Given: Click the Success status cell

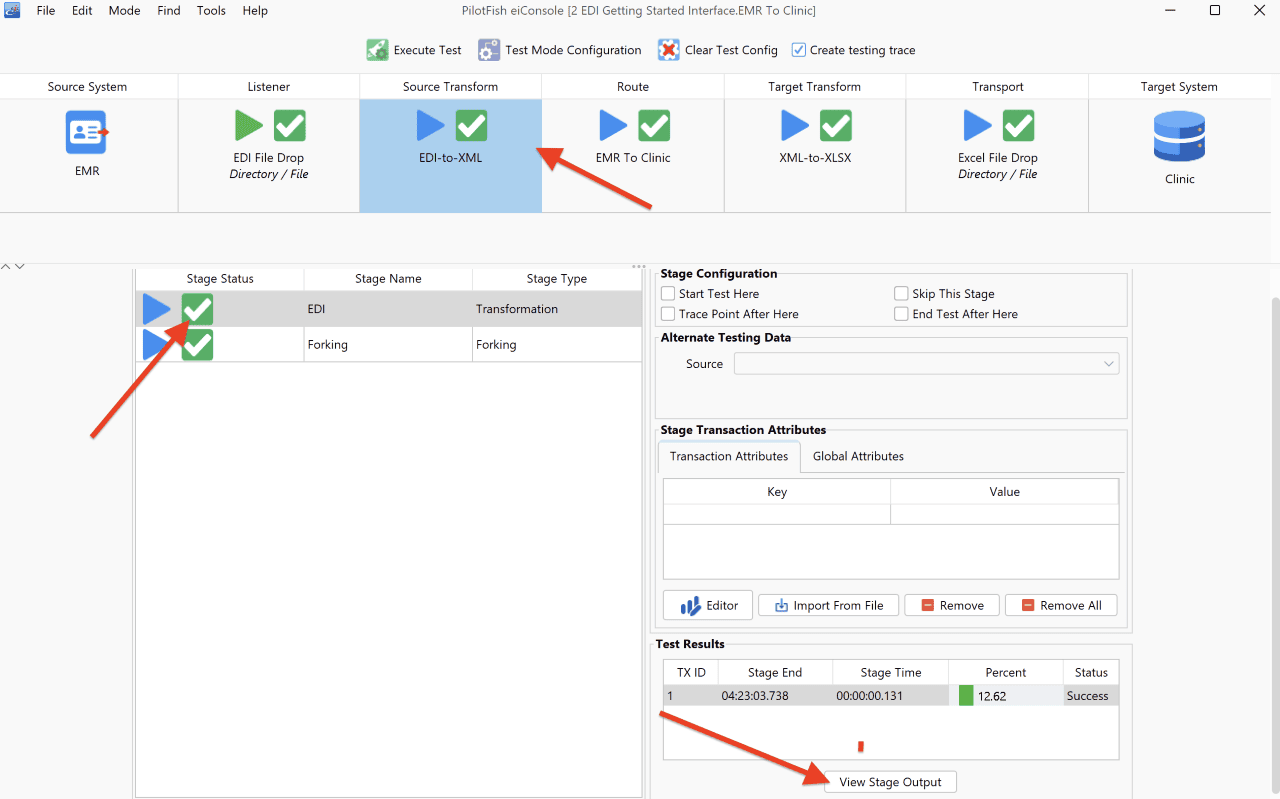Looking at the screenshot, I should point(1091,696).
